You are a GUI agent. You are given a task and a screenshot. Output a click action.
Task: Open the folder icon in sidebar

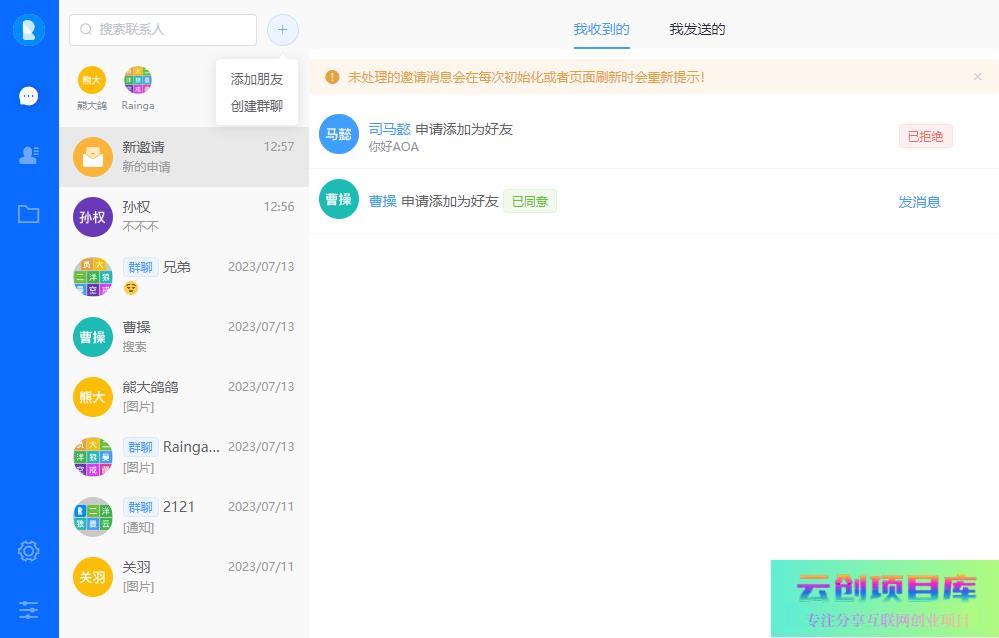pos(29,214)
